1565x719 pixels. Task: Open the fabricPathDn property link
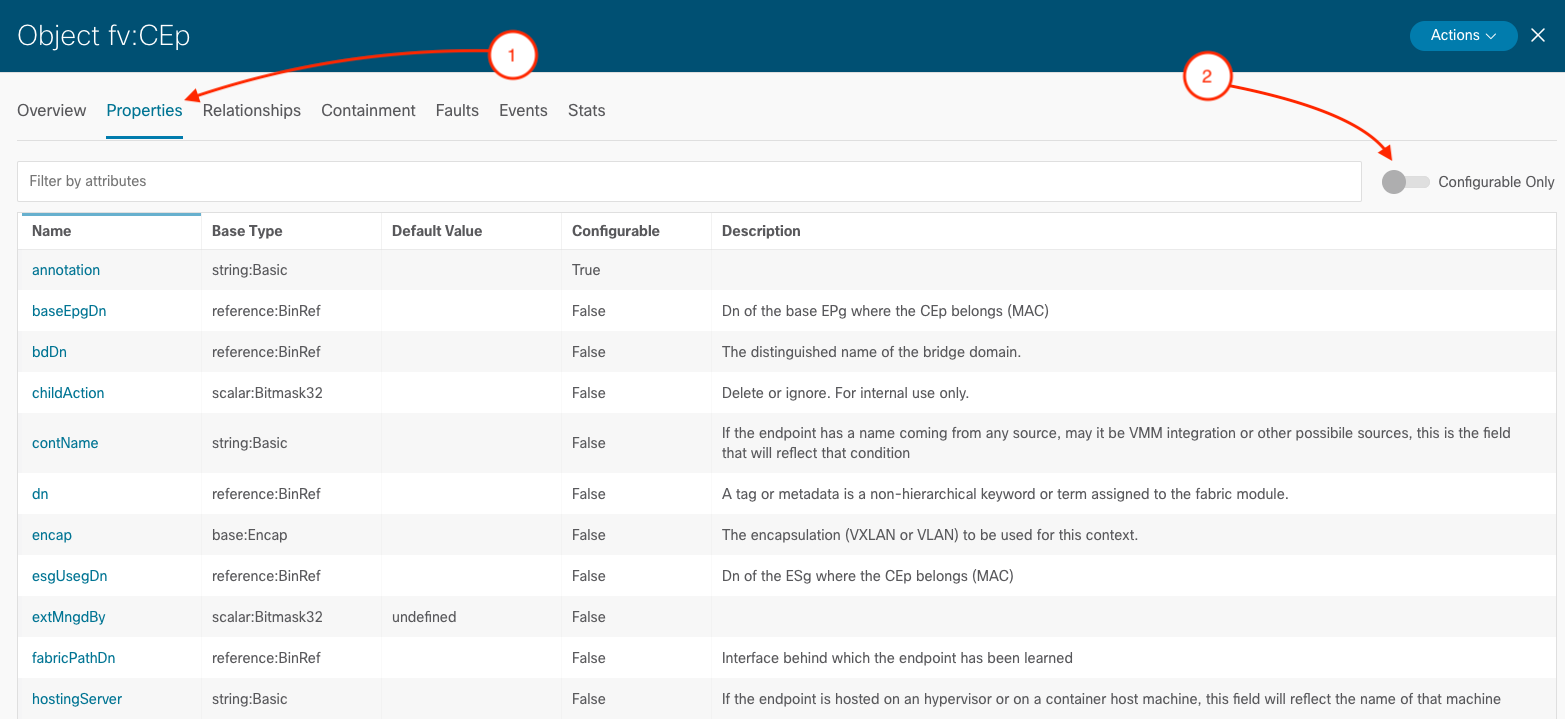click(x=74, y=658)
